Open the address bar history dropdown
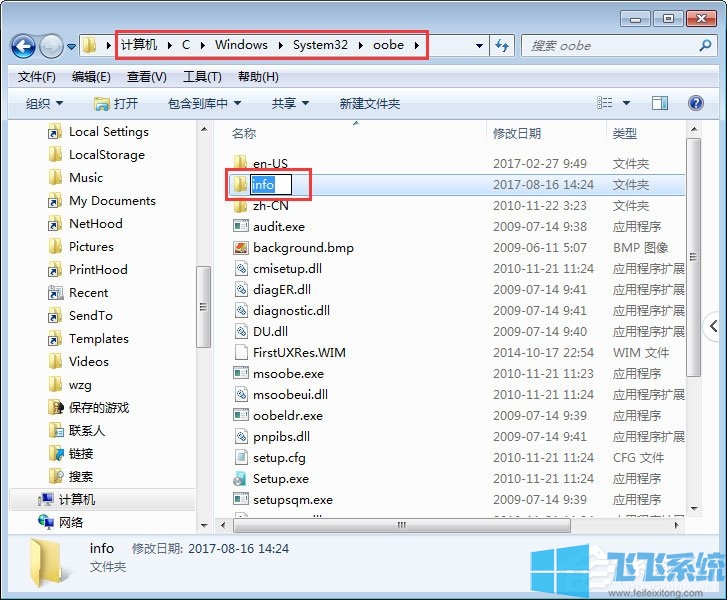This screenshot has width=727, height=600. [x=479, y=45]
